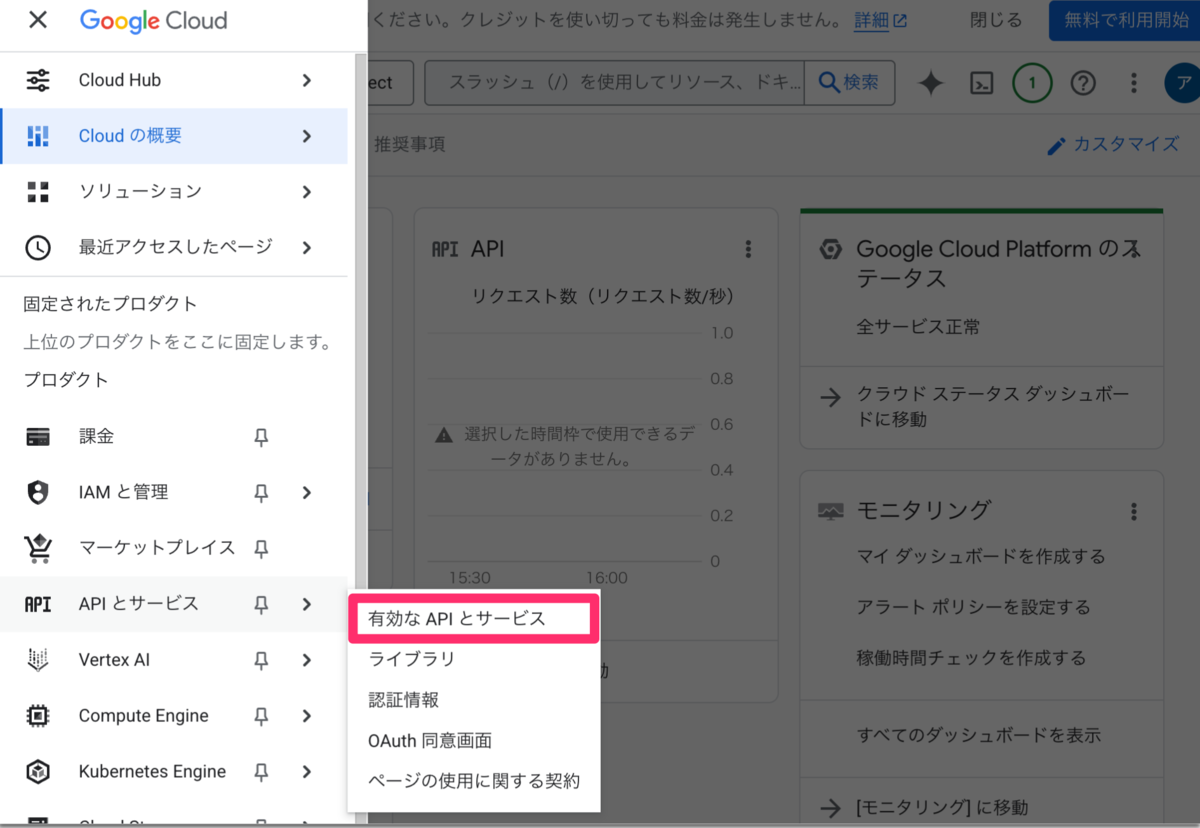Expand the Cloud の概要 chevron
This screenshot has width=1200, height=828.
307,136
